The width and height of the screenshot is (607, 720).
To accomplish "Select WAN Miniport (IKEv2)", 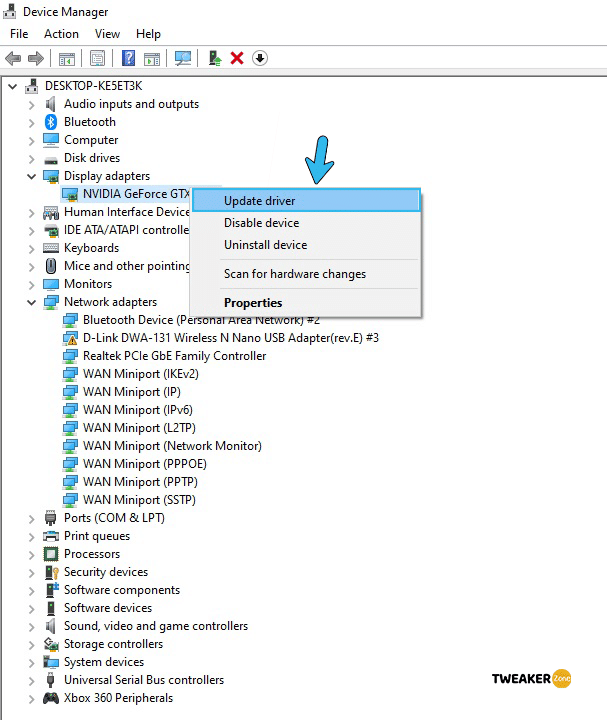I will (x=141, y=374).
